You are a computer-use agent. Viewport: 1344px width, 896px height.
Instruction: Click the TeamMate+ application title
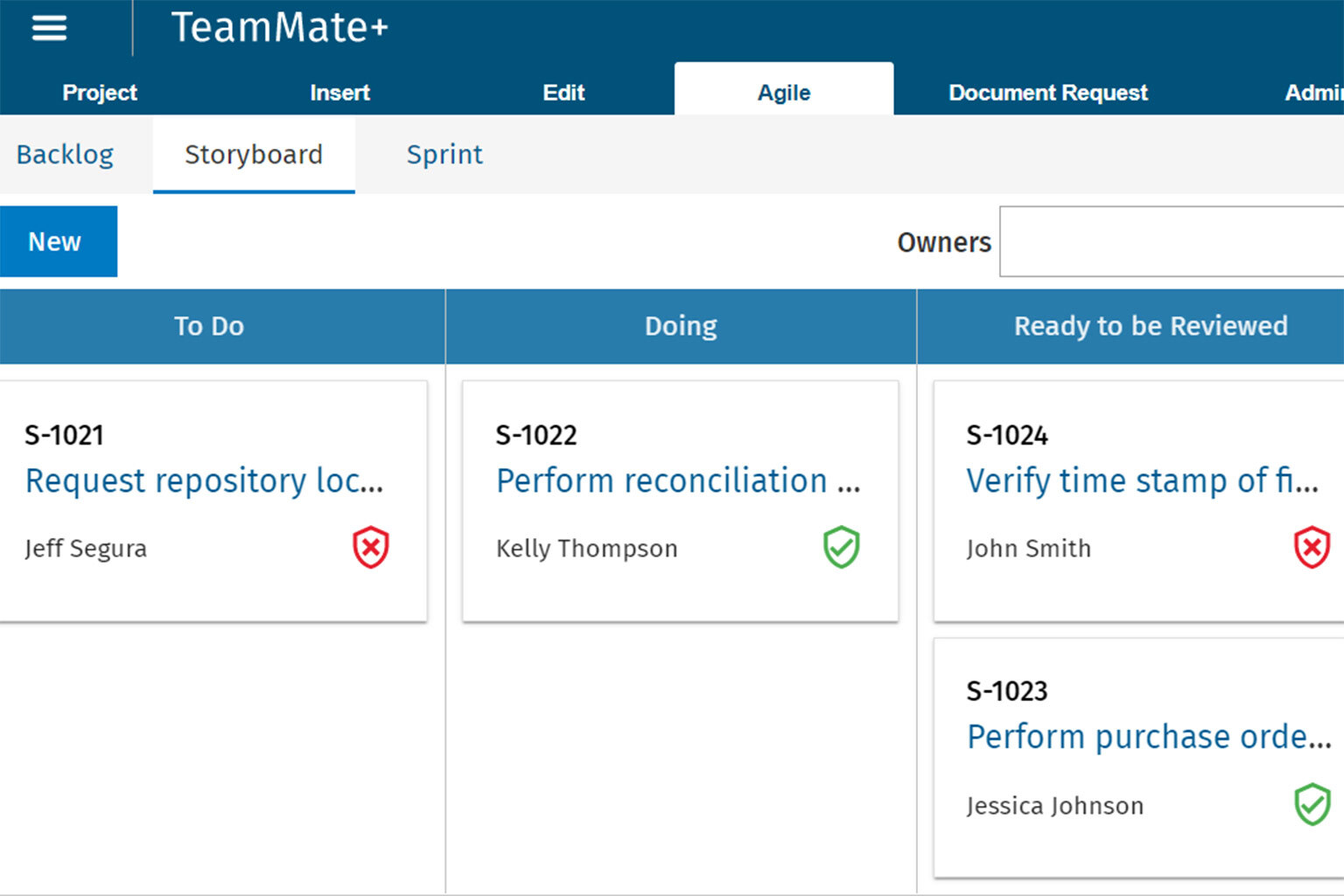pyautogui.click(x=279, y=28)
